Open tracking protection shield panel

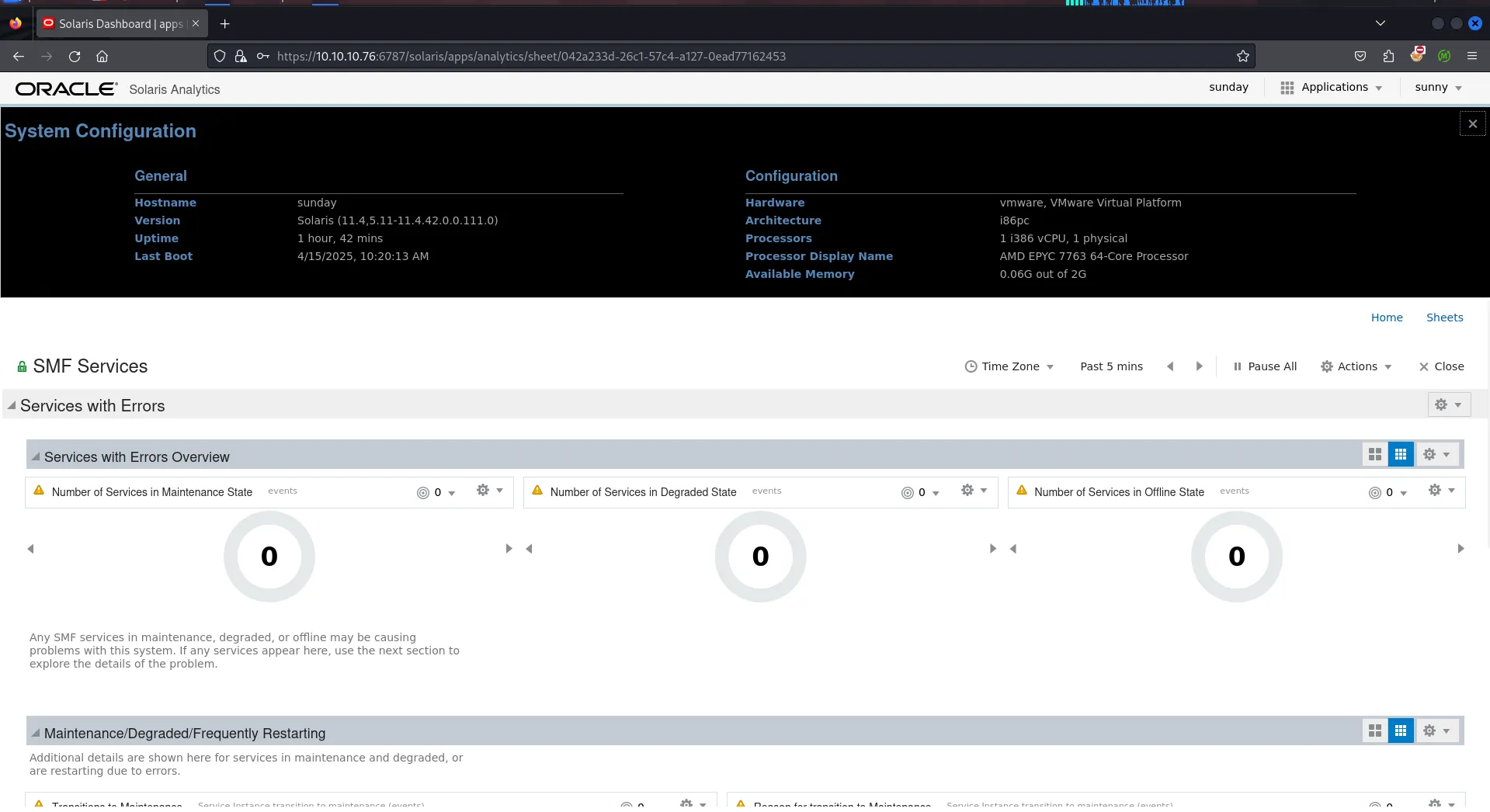(x=220, y=56)
